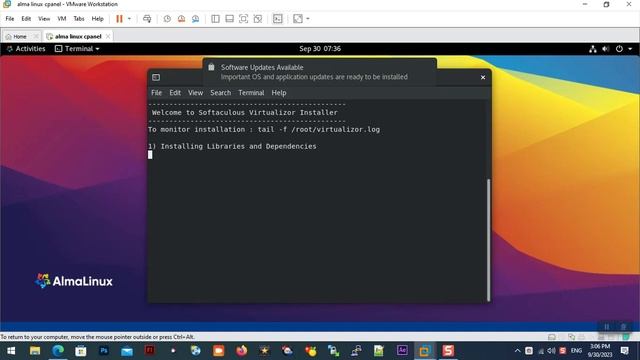Open the VMware Tabs menu

79,19
